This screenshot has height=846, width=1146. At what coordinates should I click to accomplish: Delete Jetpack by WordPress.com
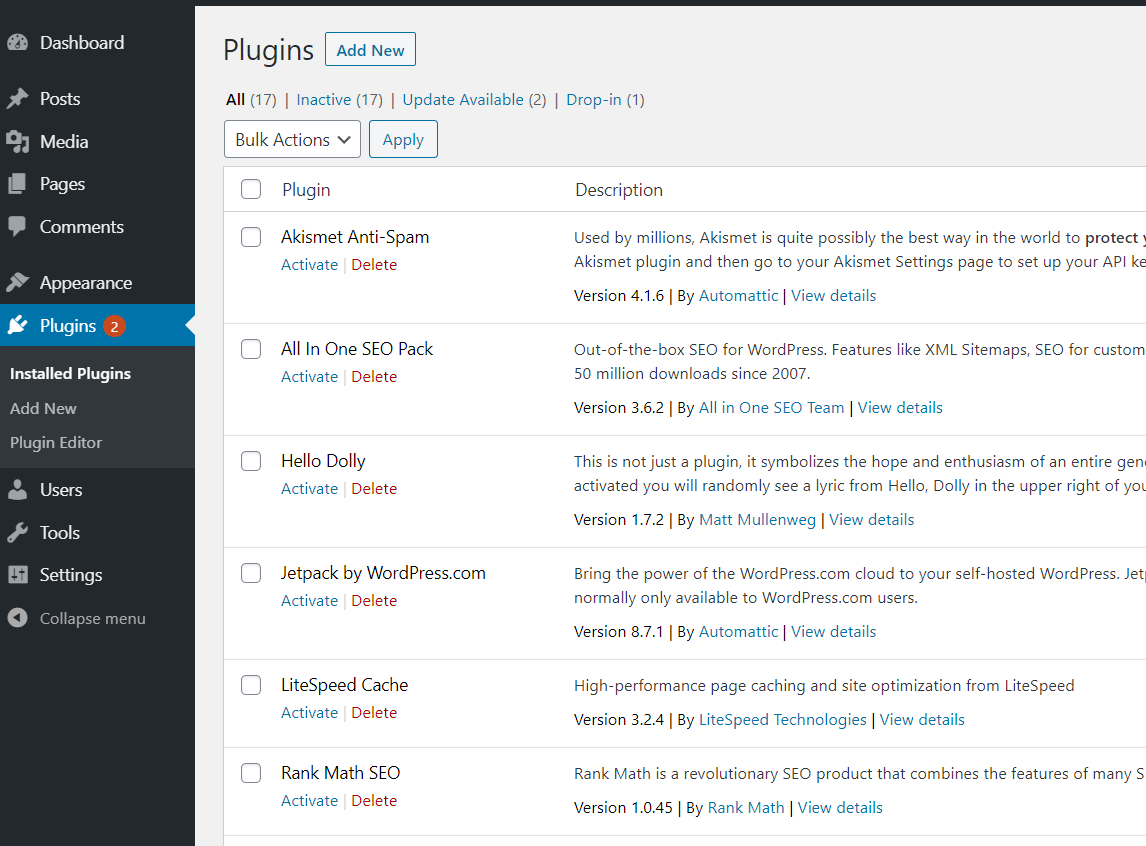374,601
